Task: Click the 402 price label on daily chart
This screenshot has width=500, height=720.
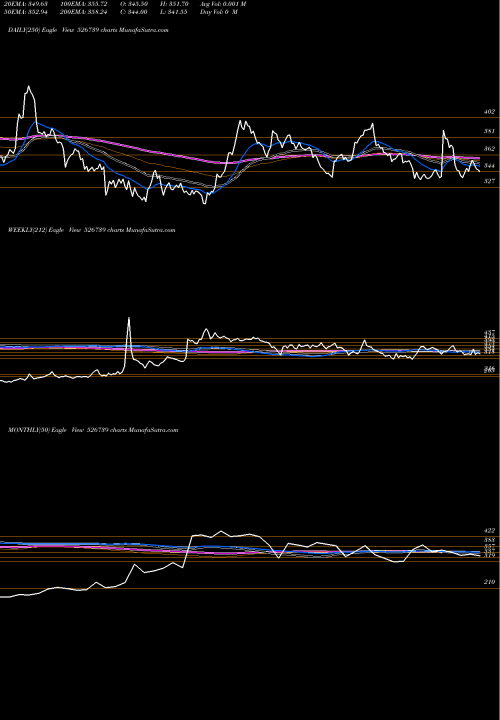Action: coord(489,112)
